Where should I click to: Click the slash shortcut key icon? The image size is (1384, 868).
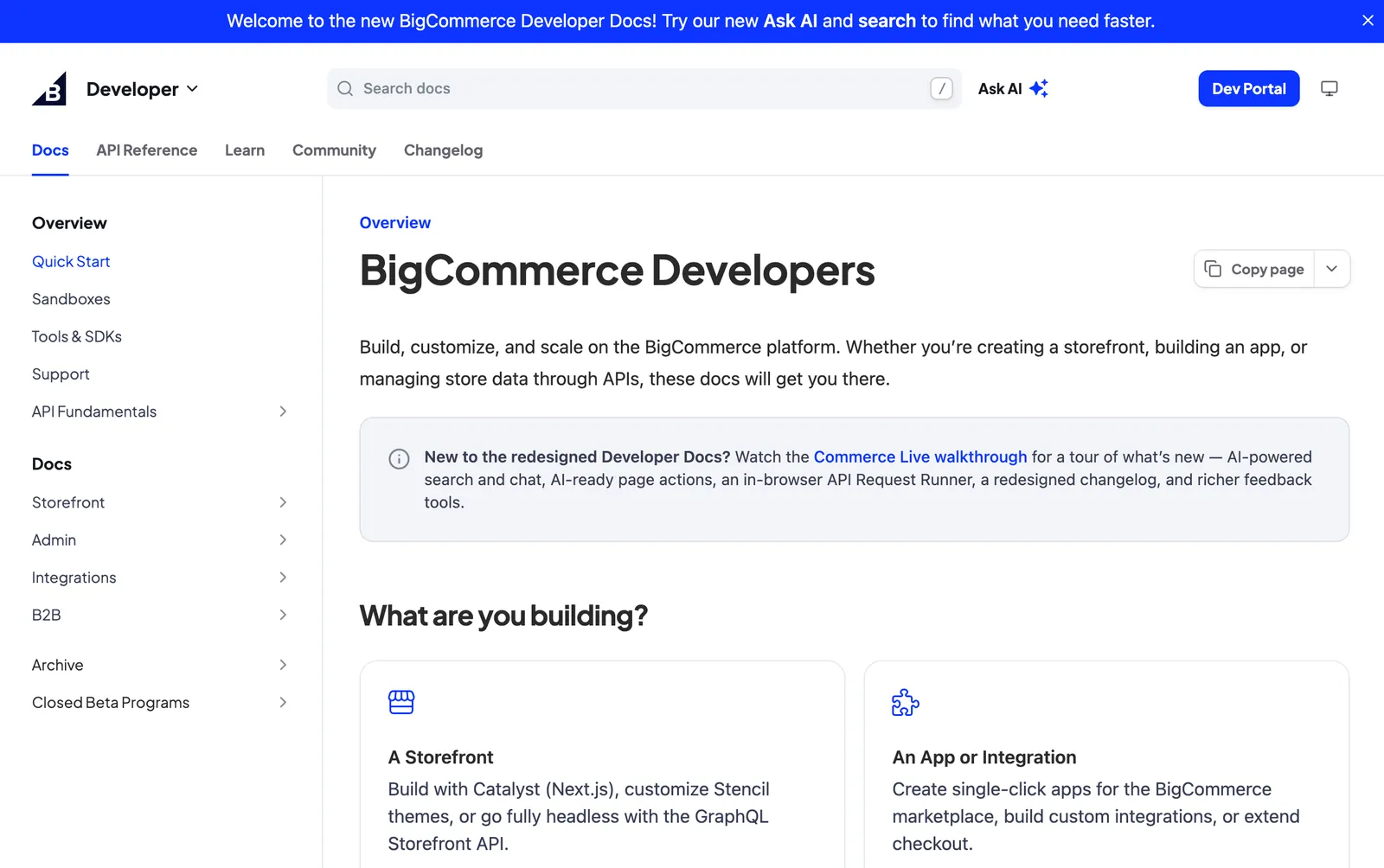click(x=941, y=88)
